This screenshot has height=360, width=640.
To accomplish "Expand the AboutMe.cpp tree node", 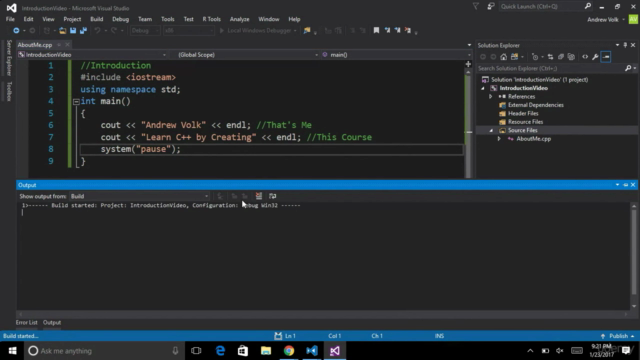I will (x=499, y=139).
